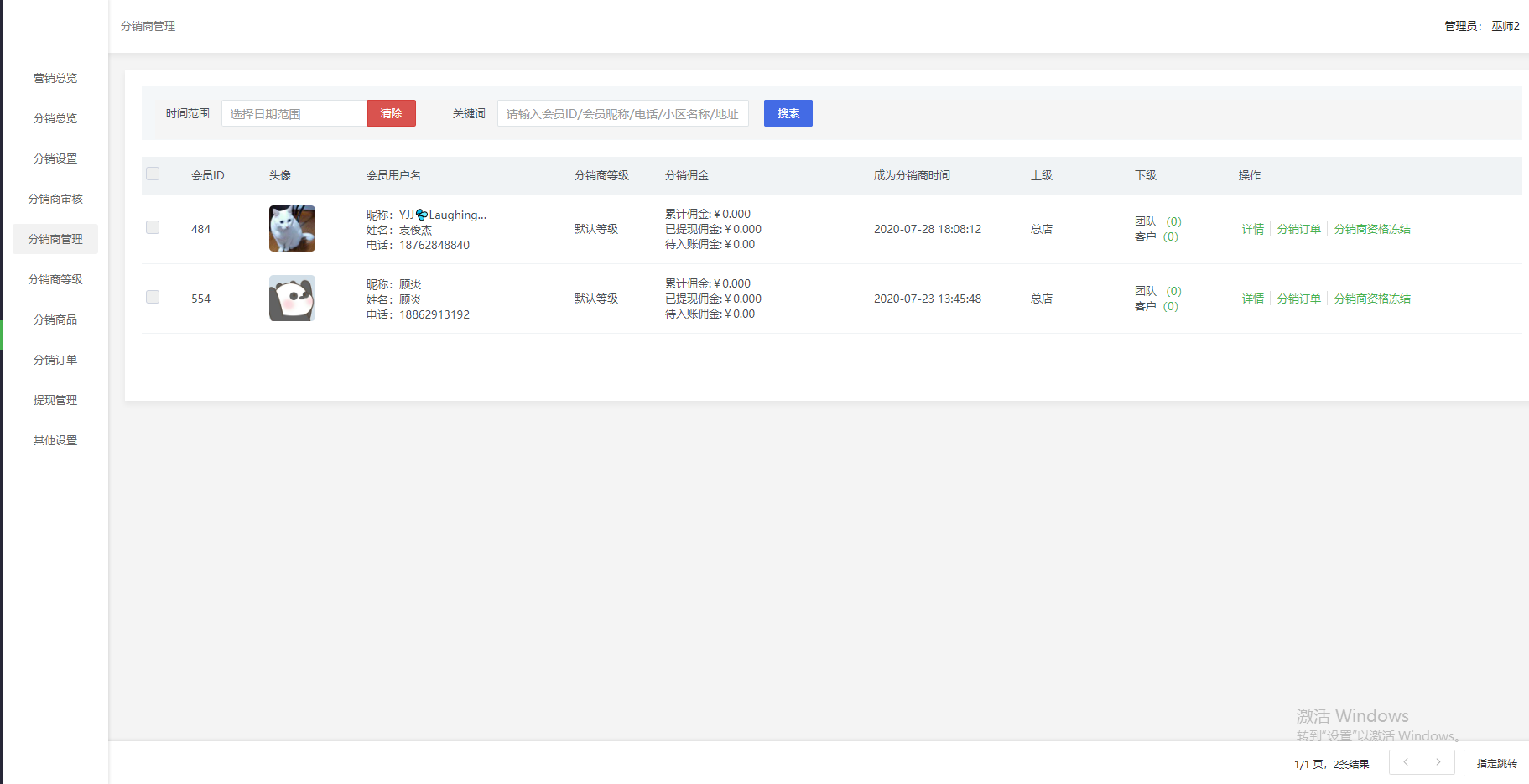Open the cat avatar of member 484
The image size is (1529, 784).
pos(292,228)
